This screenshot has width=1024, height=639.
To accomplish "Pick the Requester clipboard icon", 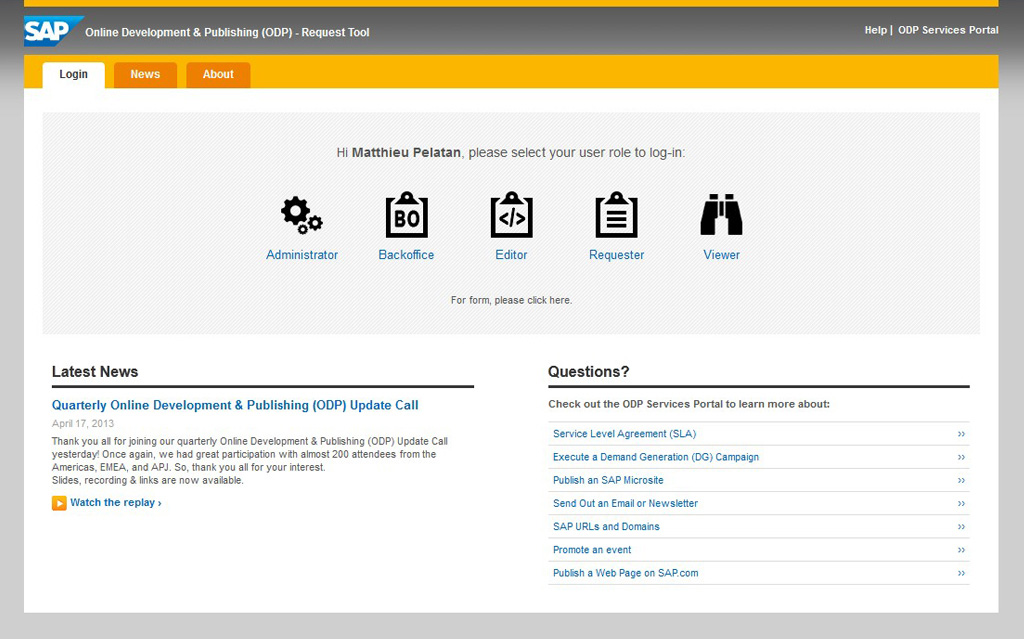I will point(616,214).
